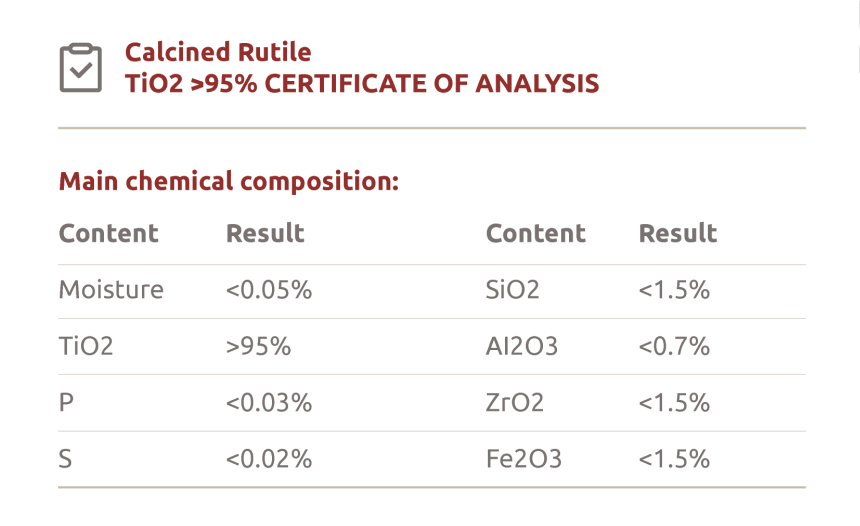Image resolution: width=860 pixels, height=526 pixels.
Task: Click the P result <0.03%
Action: pyautogui.click(x=269, y=403)
